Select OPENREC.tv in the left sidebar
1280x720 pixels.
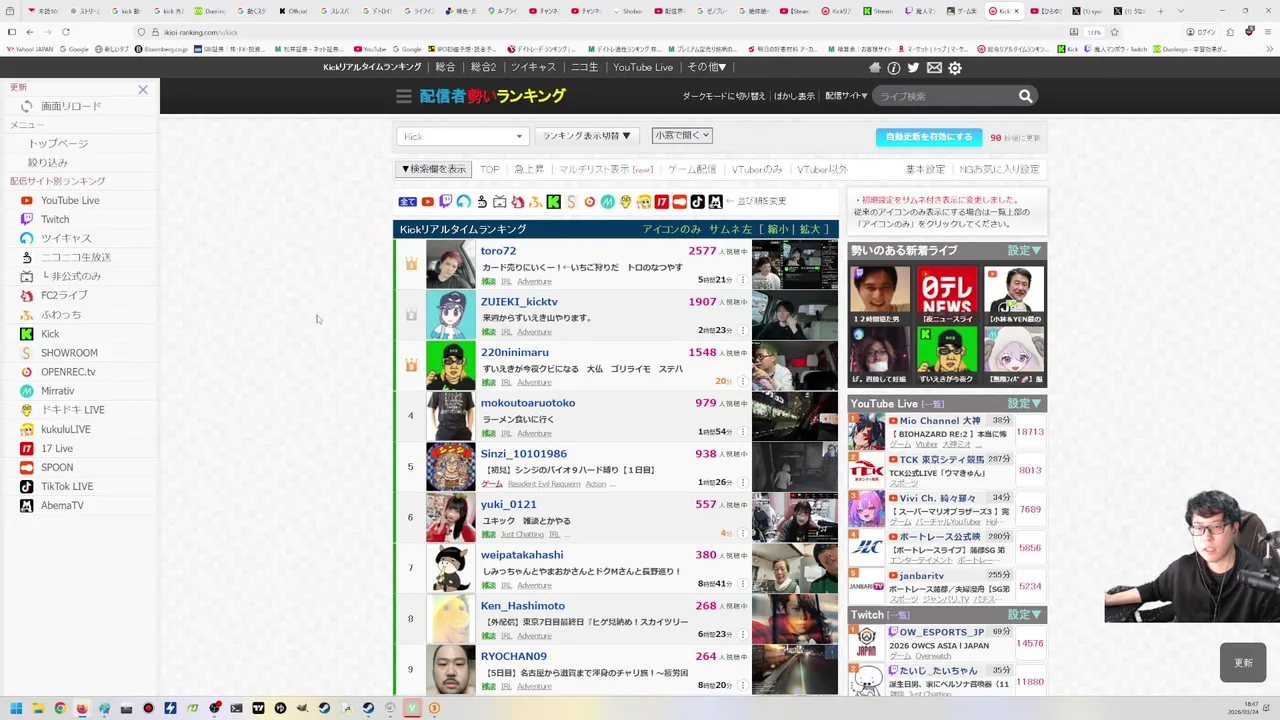[68, 372]
